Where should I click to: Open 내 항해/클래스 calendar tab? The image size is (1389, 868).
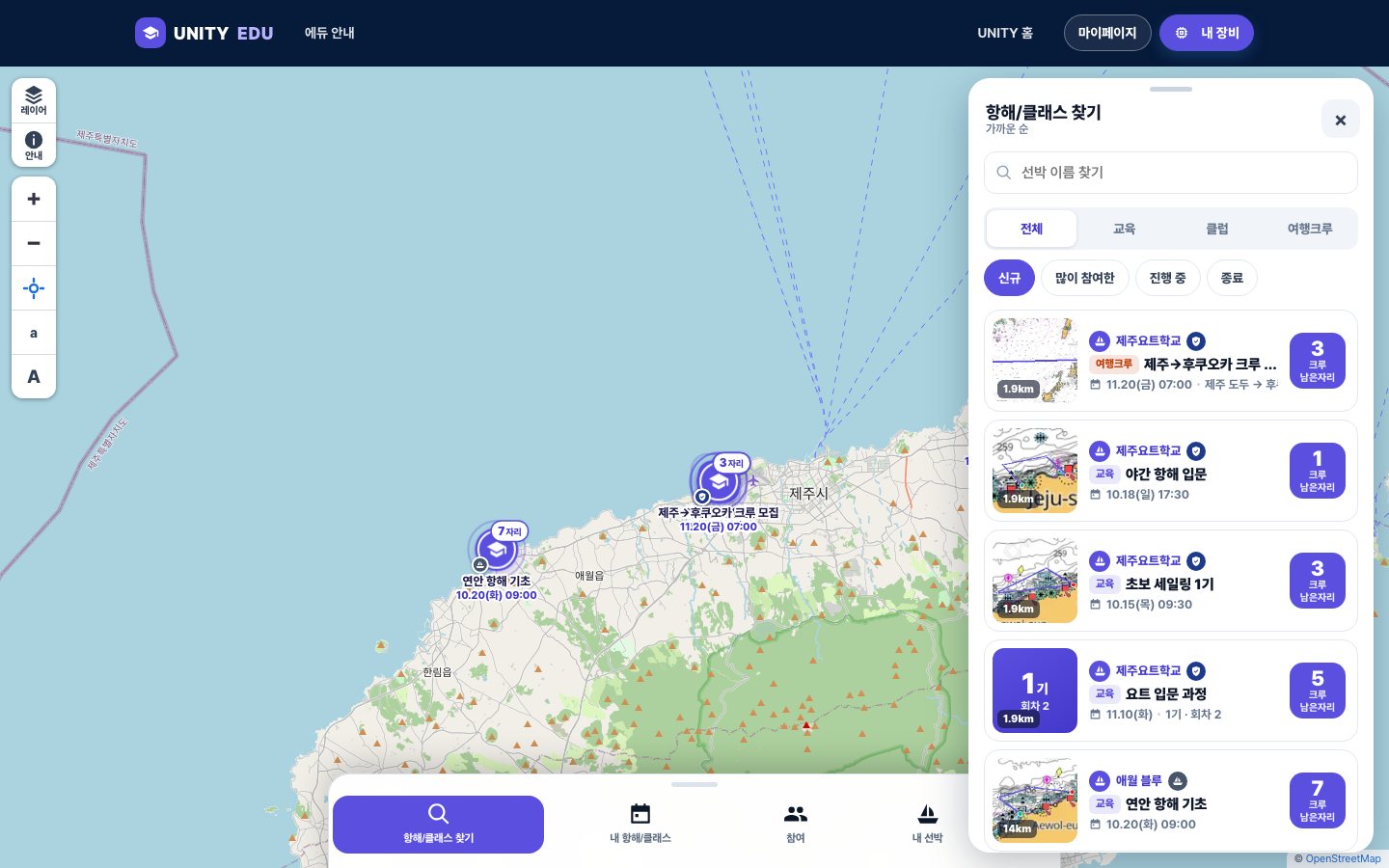640,825
